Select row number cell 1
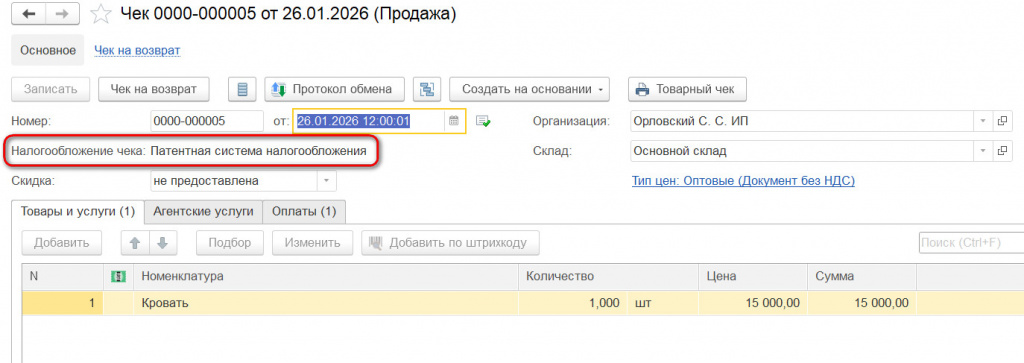The image size is (1024, 363). pyautogui.click(x=63, y=303)
